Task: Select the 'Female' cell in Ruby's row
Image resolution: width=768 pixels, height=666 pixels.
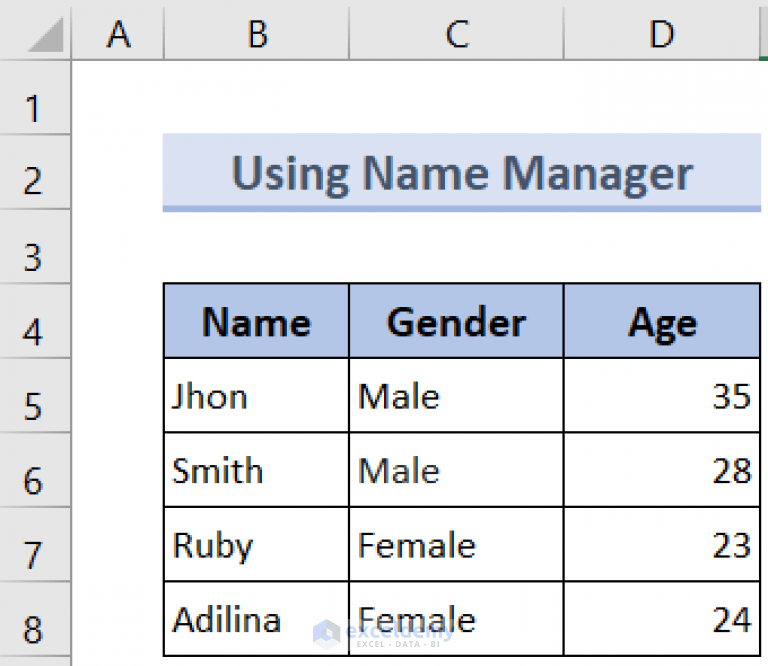Action: pos(456,545)
